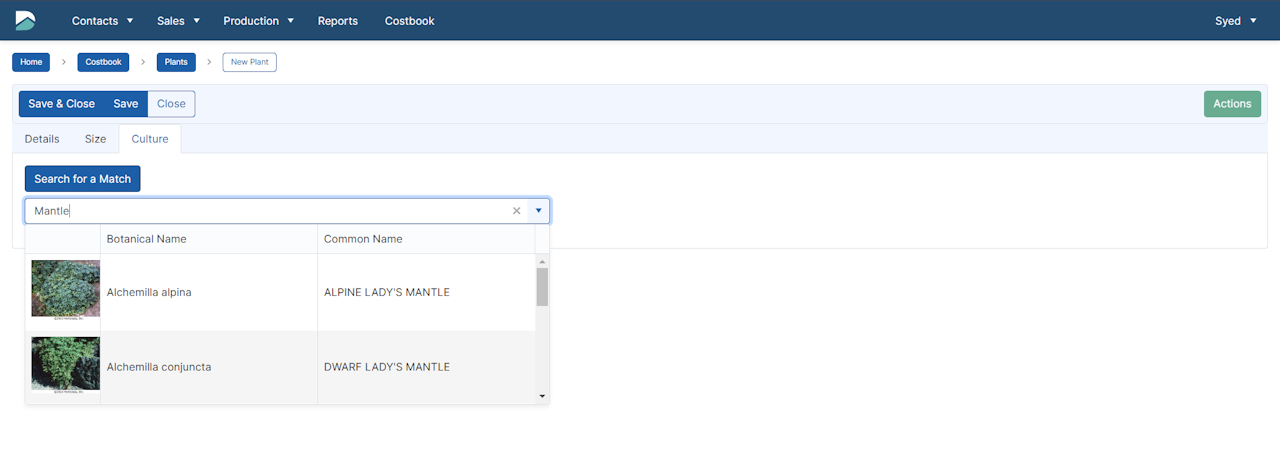Clear the Mantle search text

click(517, 211)
